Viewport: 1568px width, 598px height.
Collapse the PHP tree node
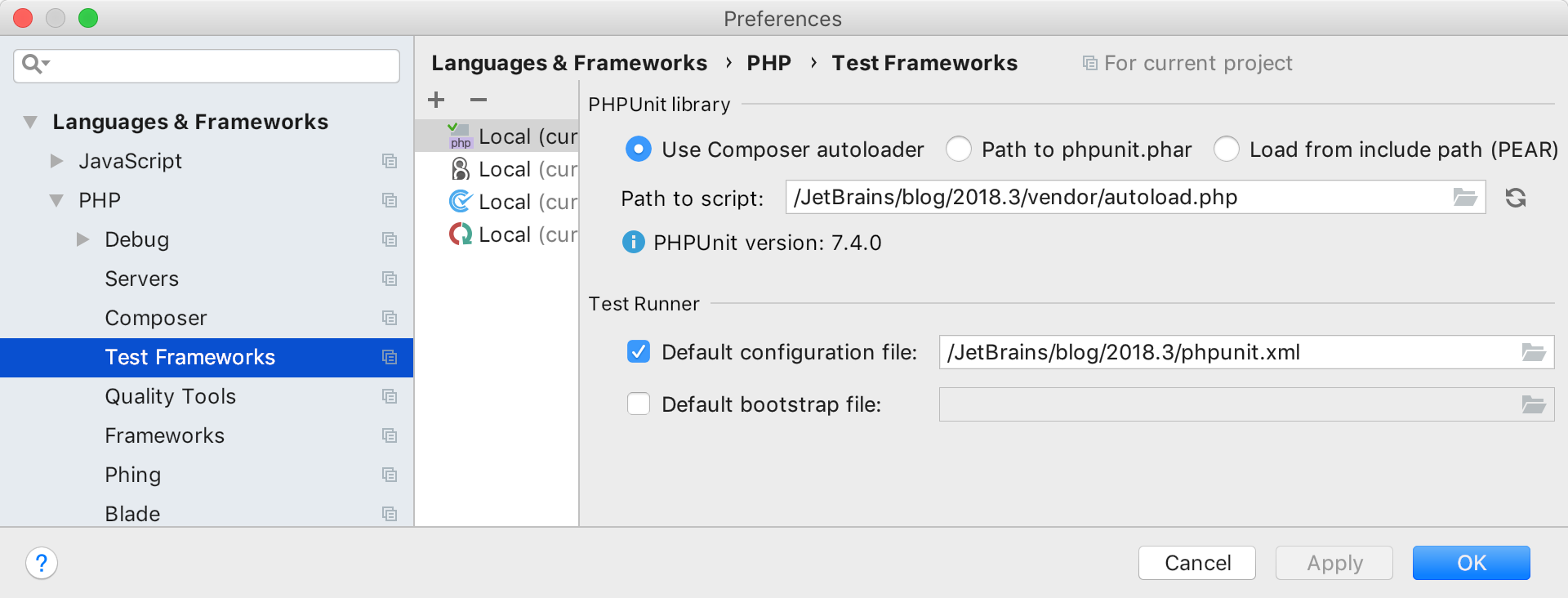pos(56,200)
